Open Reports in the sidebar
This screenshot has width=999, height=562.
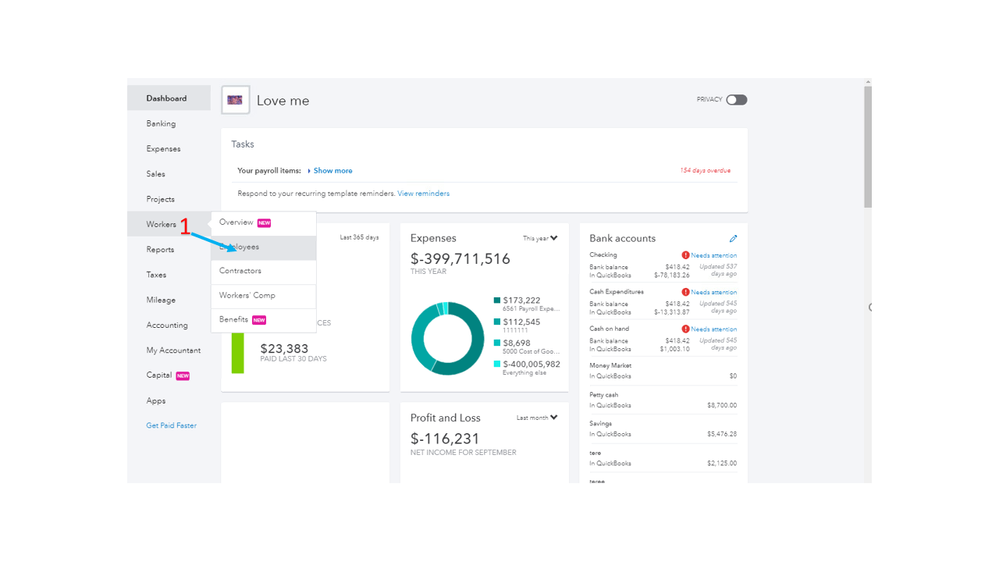161,249
